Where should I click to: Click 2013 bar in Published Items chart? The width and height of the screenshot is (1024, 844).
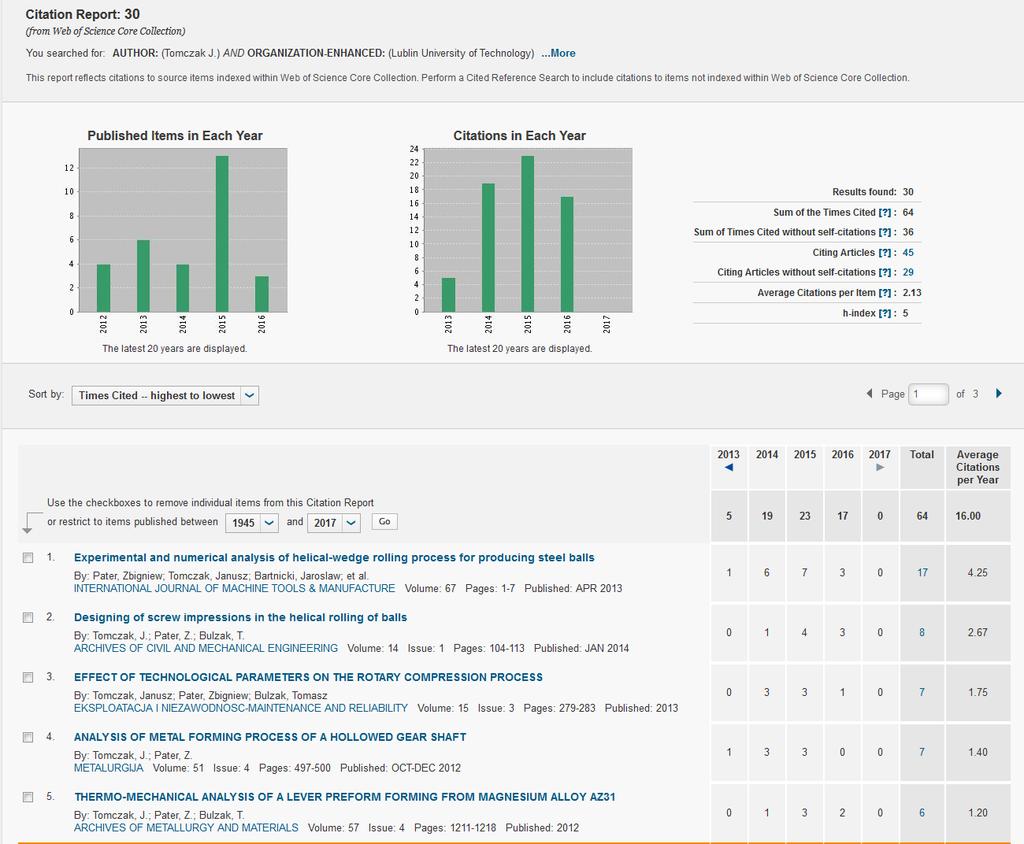click(143, 276)
